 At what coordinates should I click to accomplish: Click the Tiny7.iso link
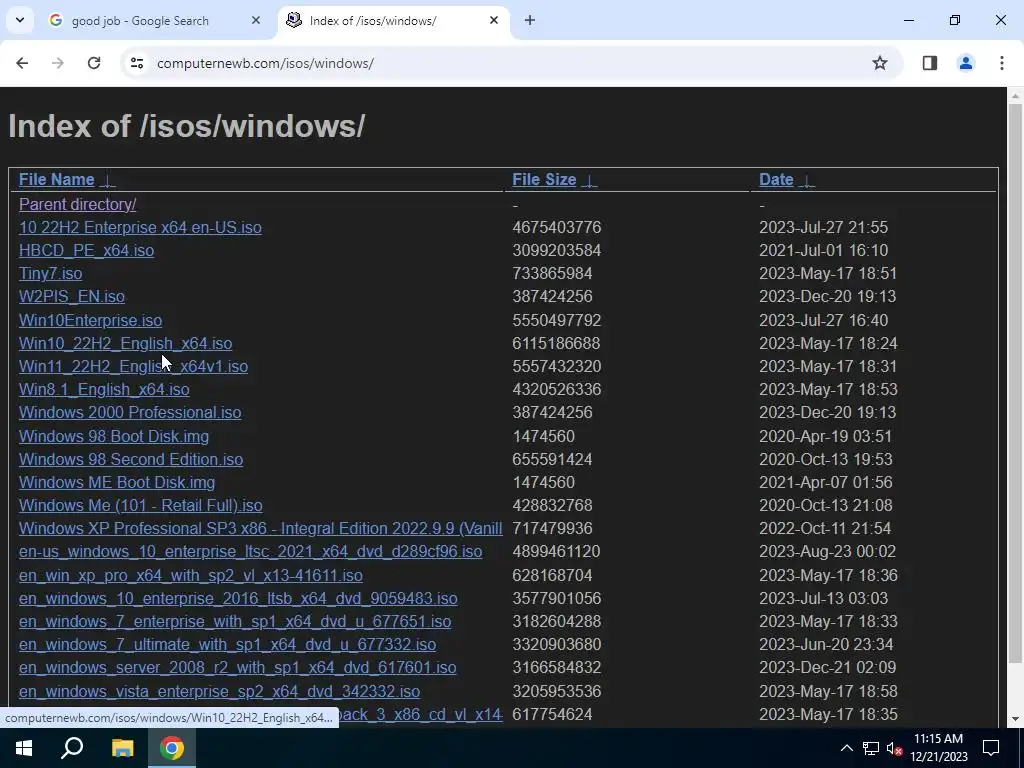(x=50, y=274)
